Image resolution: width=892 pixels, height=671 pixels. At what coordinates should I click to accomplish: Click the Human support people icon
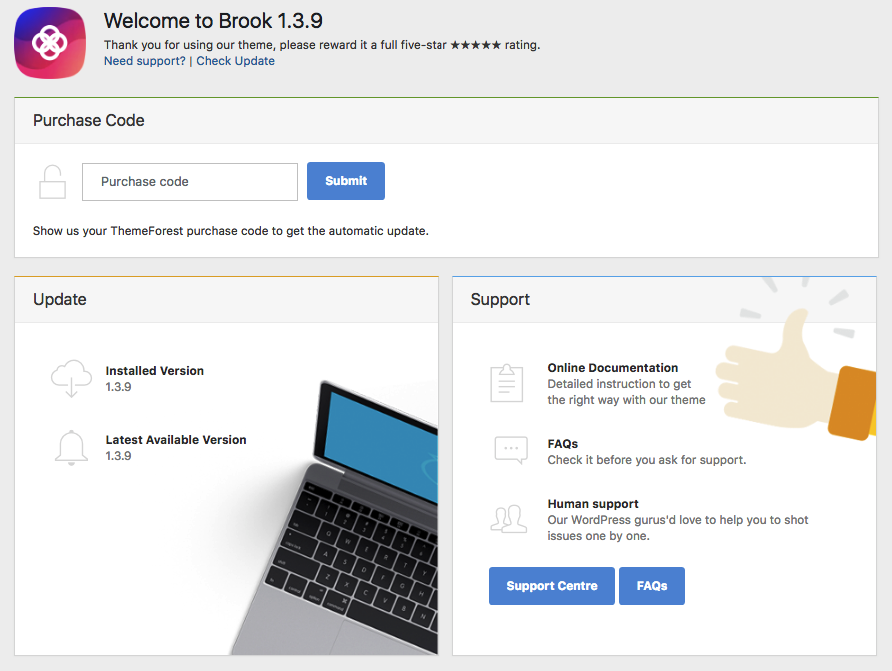click(x=509, y=519)
